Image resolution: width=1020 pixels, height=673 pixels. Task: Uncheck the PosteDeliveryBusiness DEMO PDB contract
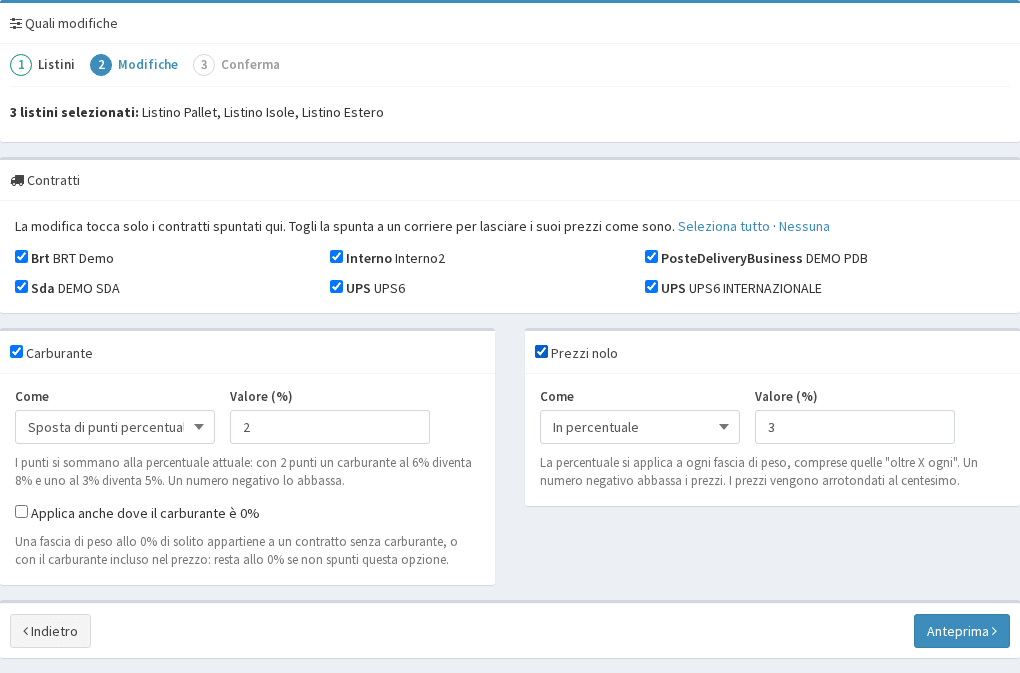651,257
